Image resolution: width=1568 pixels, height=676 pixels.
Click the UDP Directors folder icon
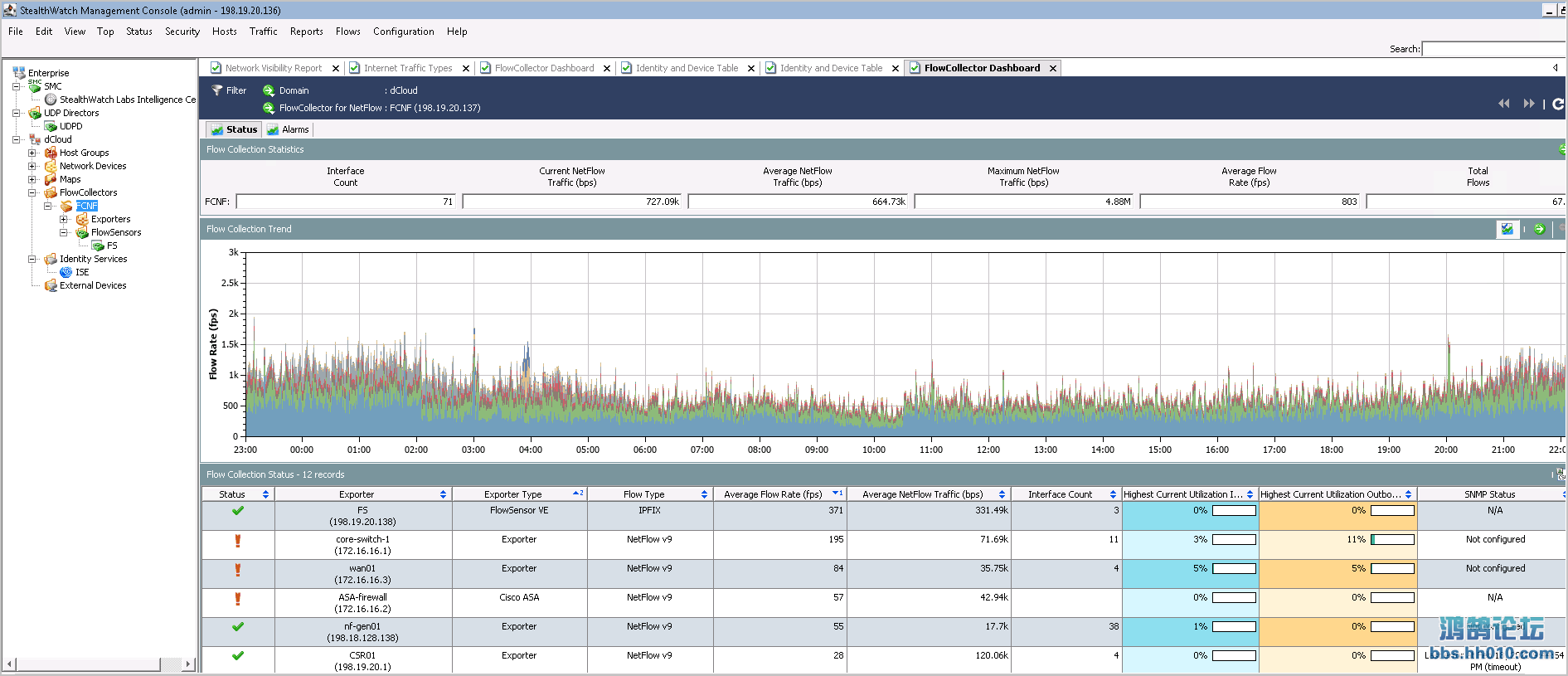[35, 113]
